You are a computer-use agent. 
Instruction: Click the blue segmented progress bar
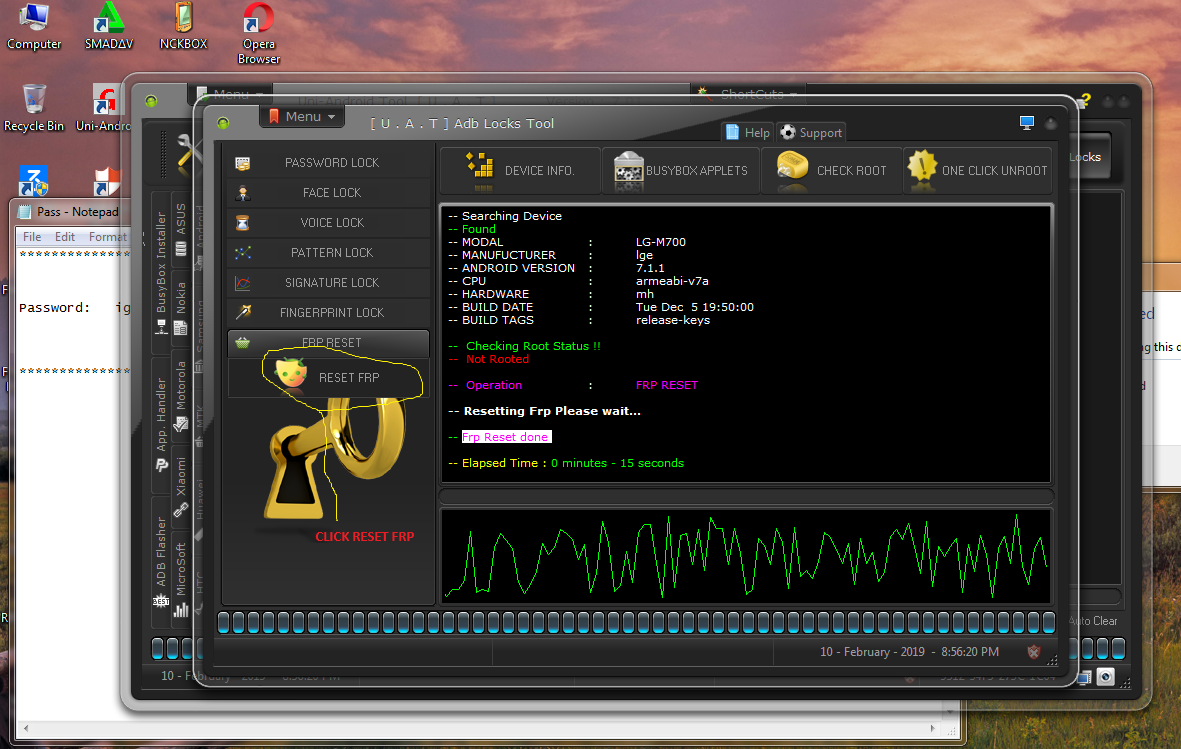(636, 622)
